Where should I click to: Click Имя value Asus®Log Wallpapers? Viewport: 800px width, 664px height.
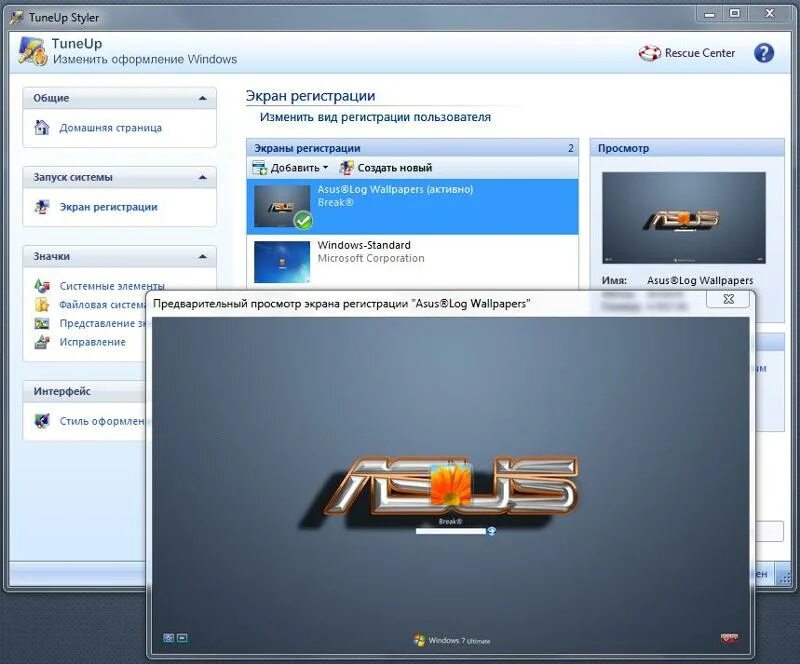700,280
